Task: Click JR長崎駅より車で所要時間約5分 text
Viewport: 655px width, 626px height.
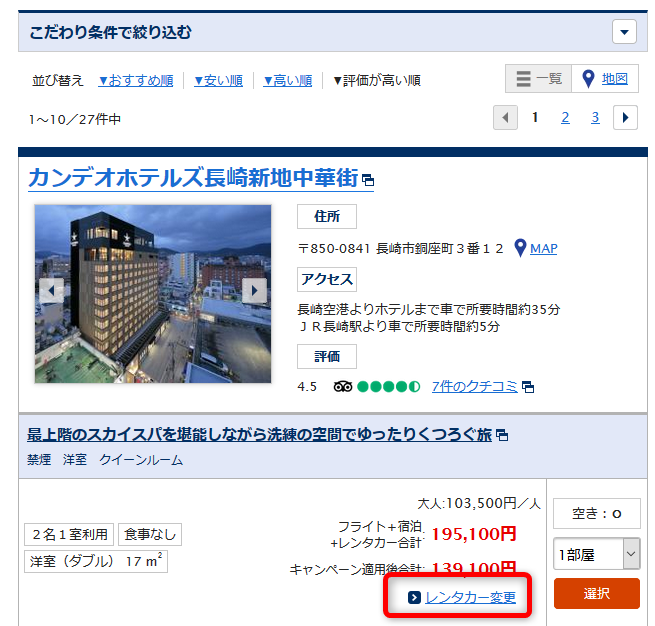Action: (399, 326)
